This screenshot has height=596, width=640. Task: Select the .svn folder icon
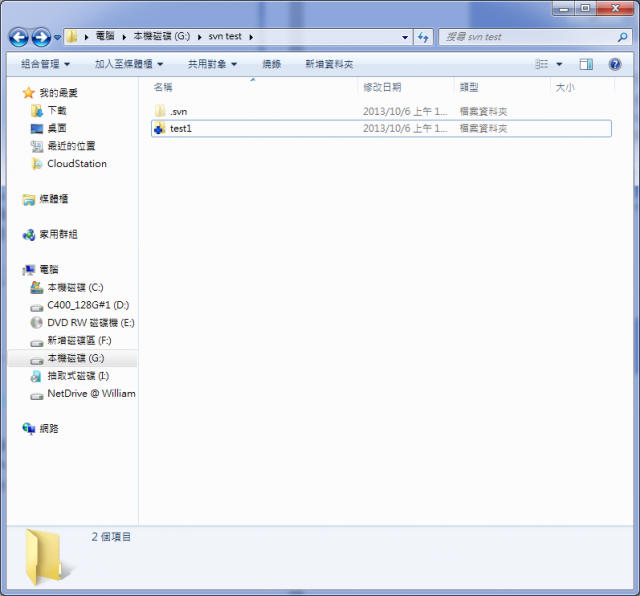coord(160,111)
